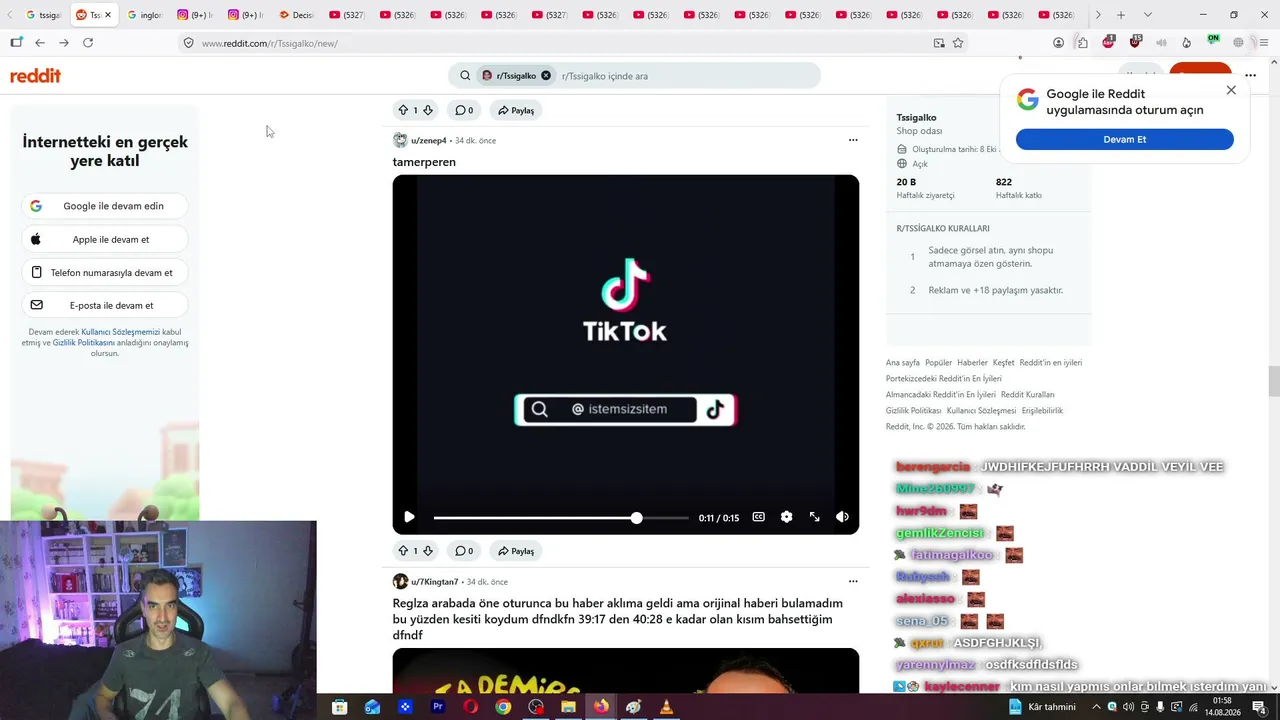Image resolution: width=1280 pixels, height=720 pixels.
Task: Open the browser hamburger menu
Action: pyautogui.click(x=1264, y=43)
